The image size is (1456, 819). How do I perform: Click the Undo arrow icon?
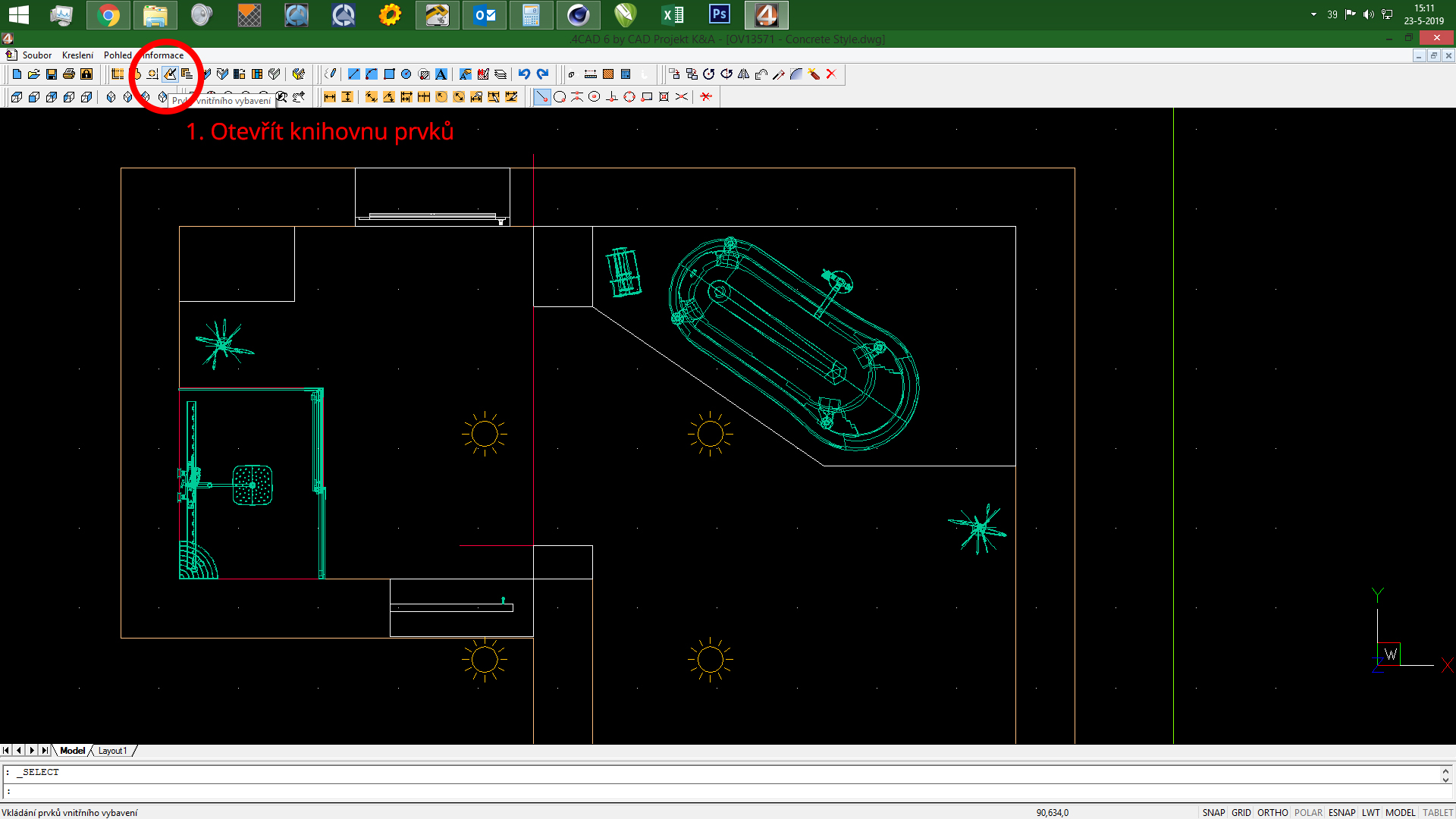point(524,74)
